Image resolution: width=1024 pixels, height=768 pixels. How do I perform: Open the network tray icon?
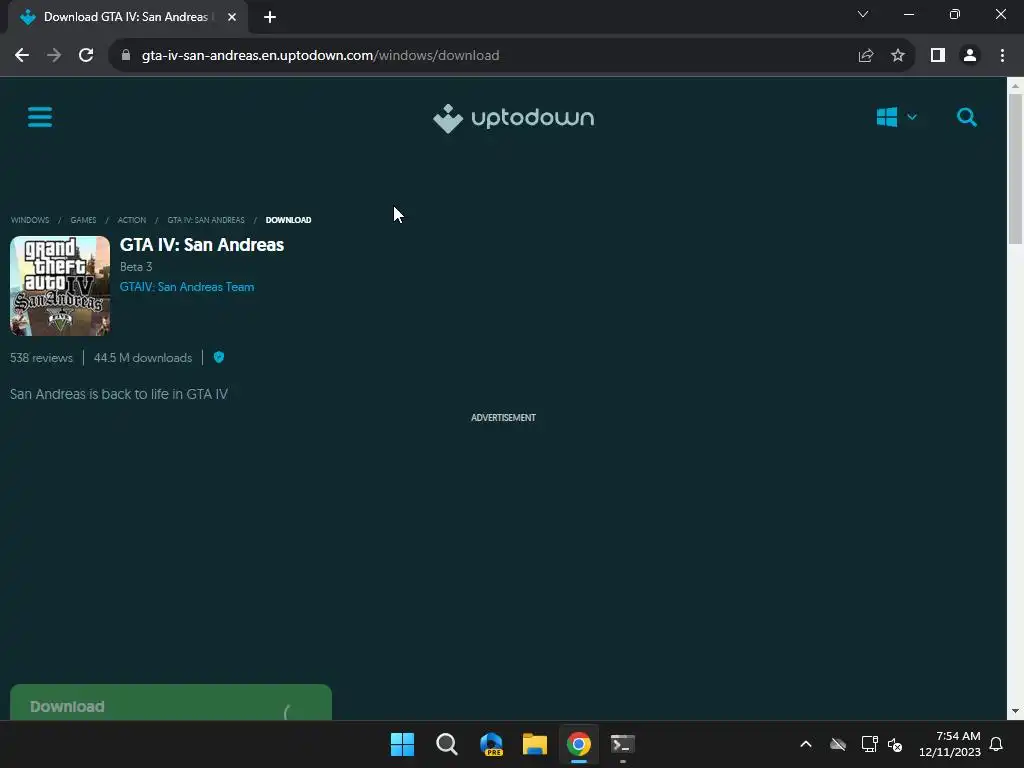(x=869, y=744)
